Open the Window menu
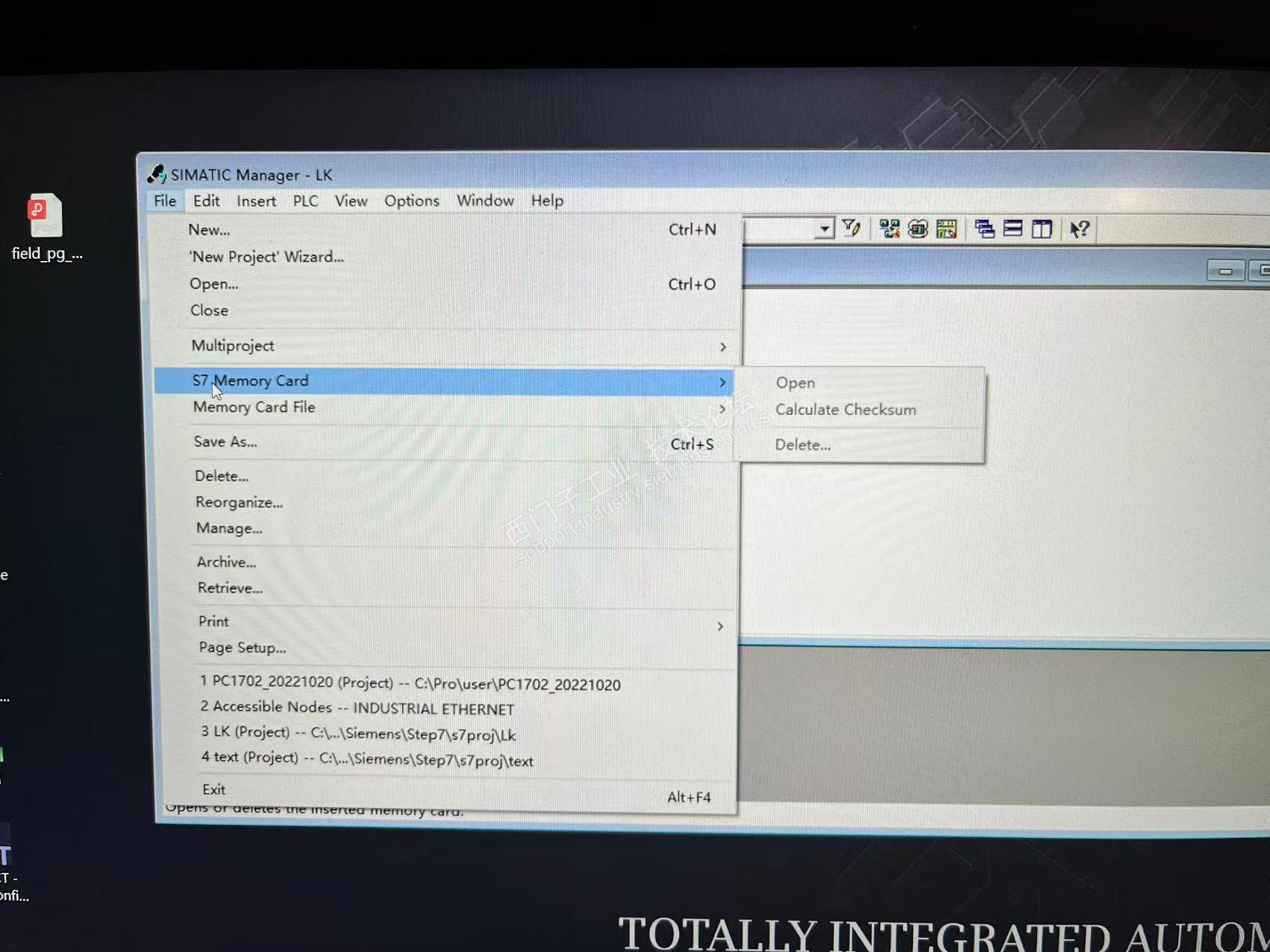Viewport: 1270px width, 952px height. point(485,201)
